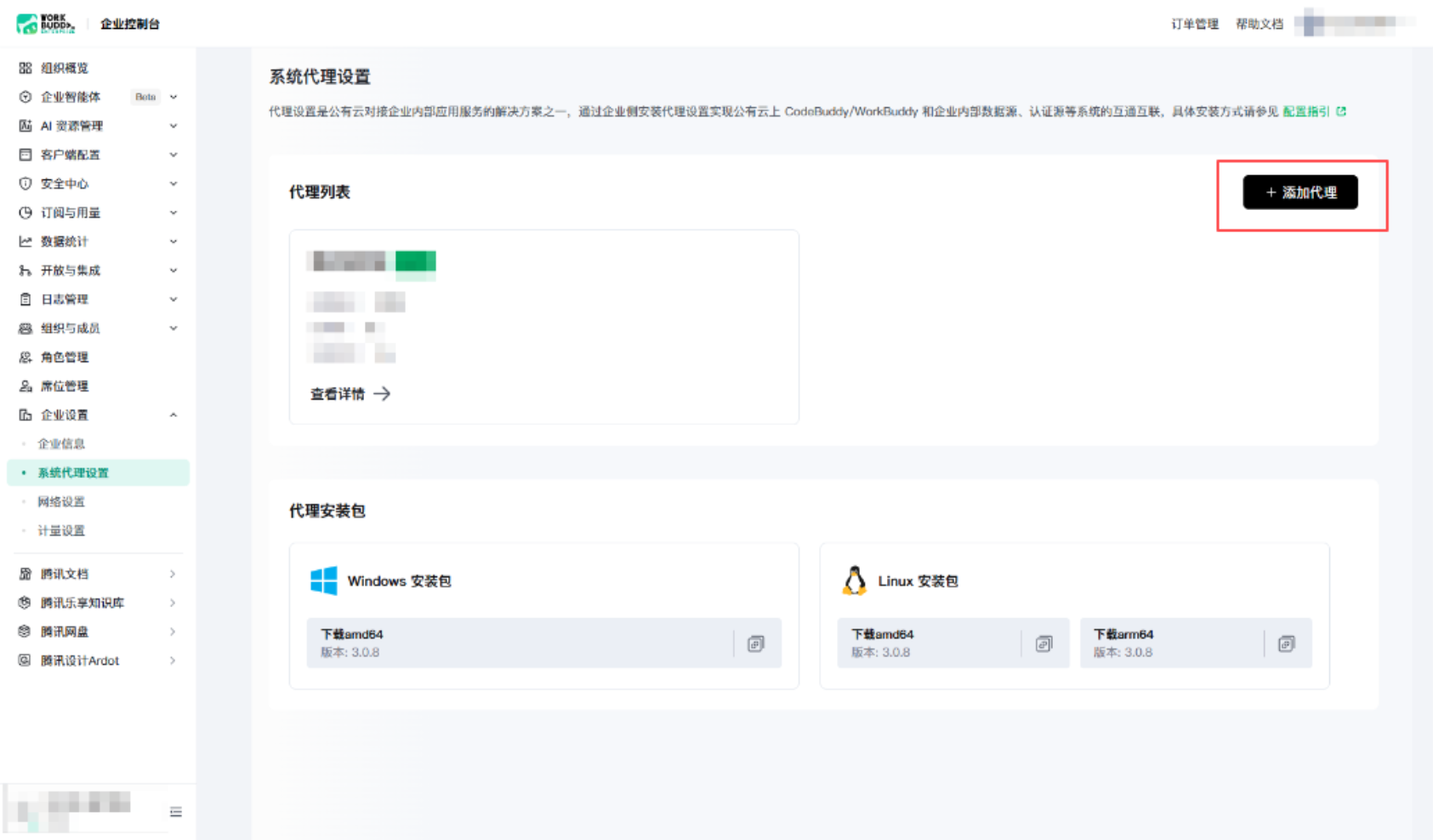Expand the 安全中心 menu
The image size is (1433, 840).
(x=98, y=184)
